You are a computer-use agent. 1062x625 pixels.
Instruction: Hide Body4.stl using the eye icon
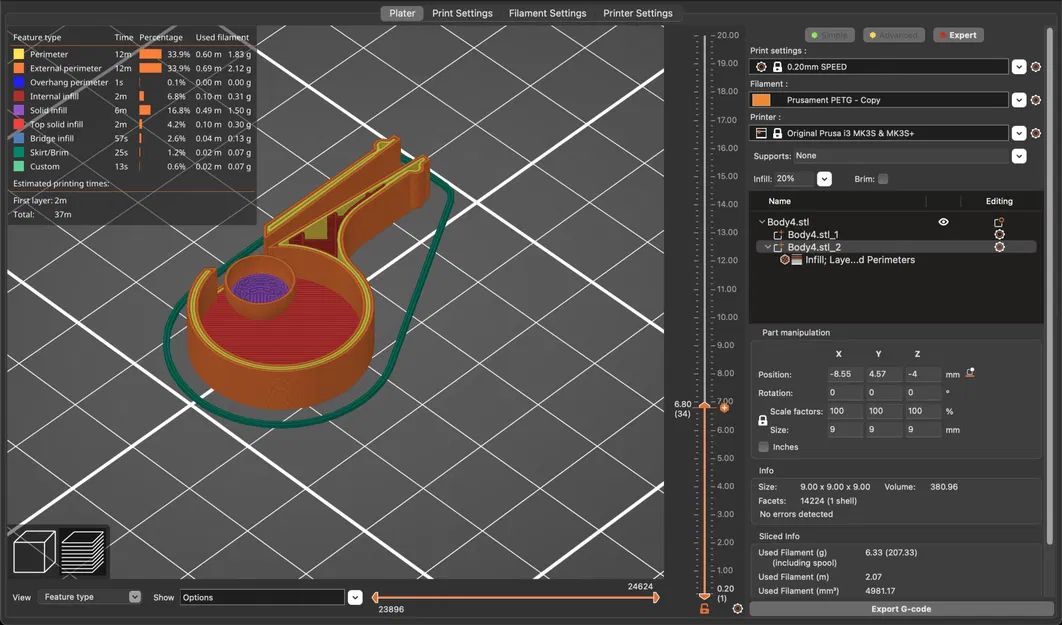pyautogui.click(x=943, y=222)
